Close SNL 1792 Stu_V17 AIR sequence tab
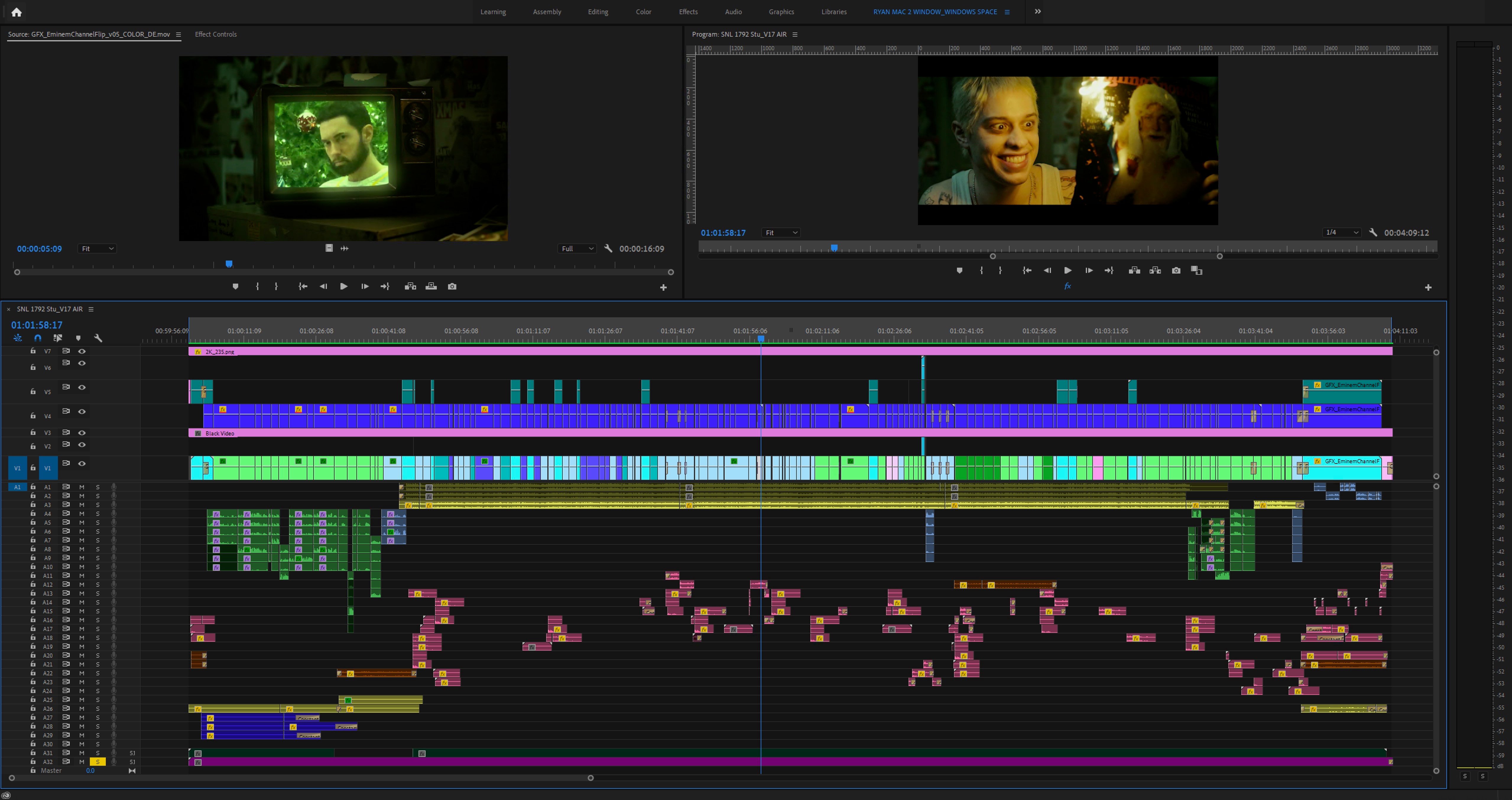The height and width of the screenshot is (800, 1512). pyautogui.click(x=8, y=309)
